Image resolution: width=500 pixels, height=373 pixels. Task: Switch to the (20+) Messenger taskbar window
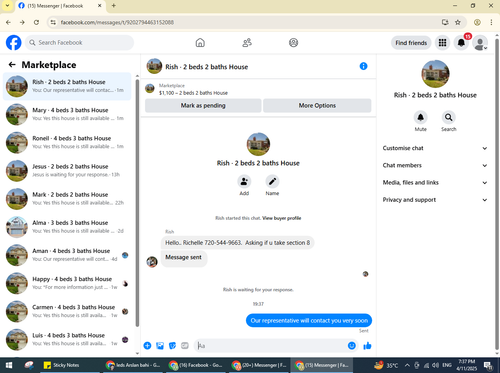(259, 365)
